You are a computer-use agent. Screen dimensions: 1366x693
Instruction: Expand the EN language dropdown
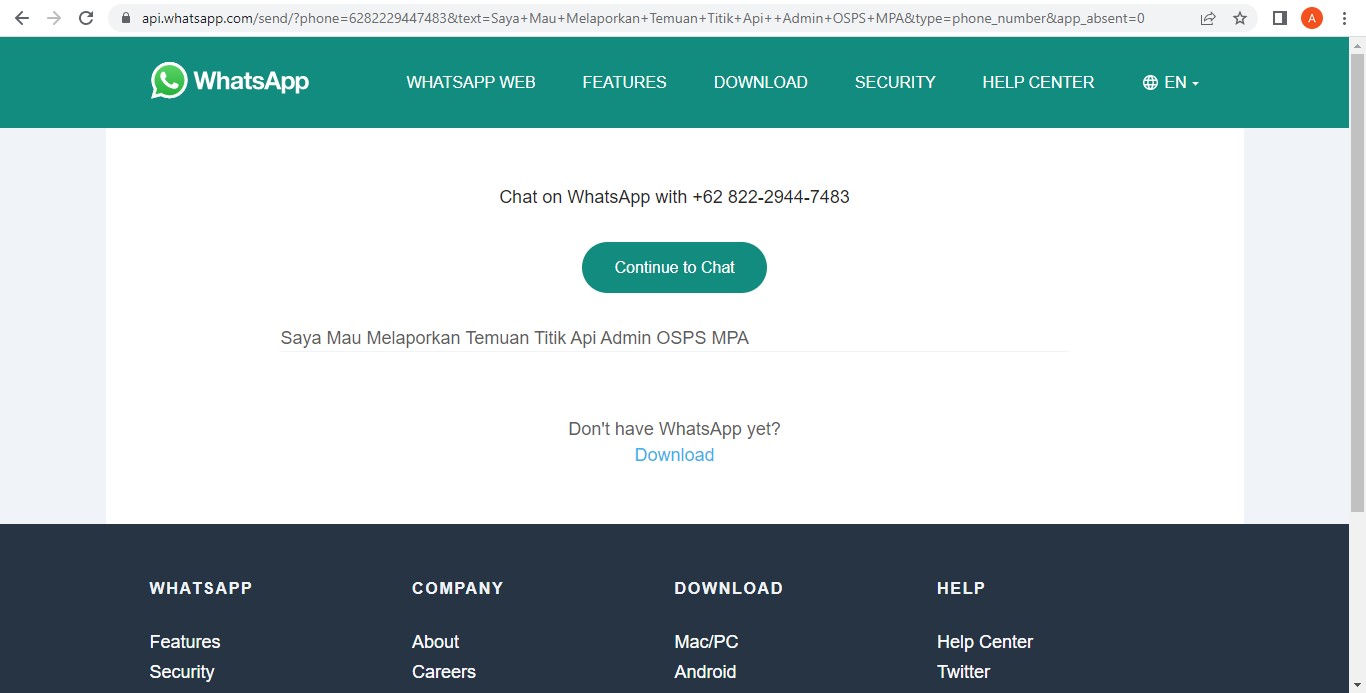tap(1170, 82)
